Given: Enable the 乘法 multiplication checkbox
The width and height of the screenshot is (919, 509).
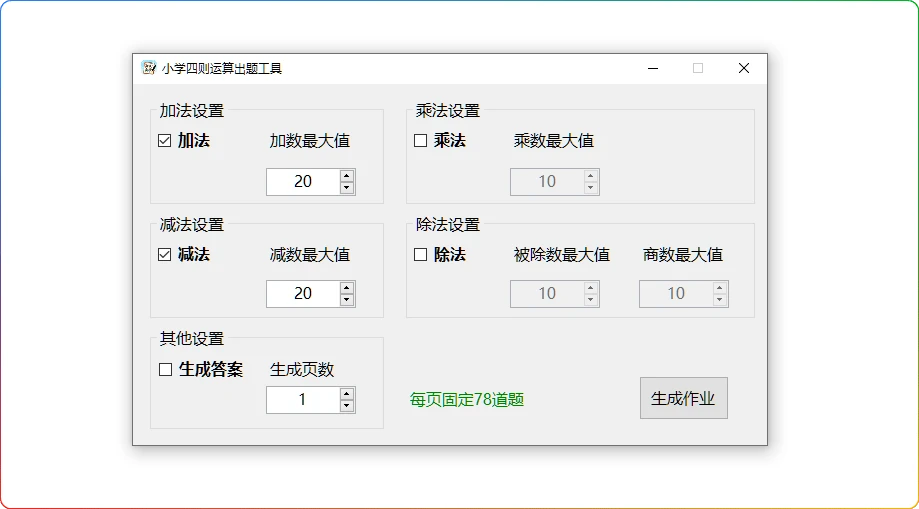Looking at the screenshot, I should (421, 141).
